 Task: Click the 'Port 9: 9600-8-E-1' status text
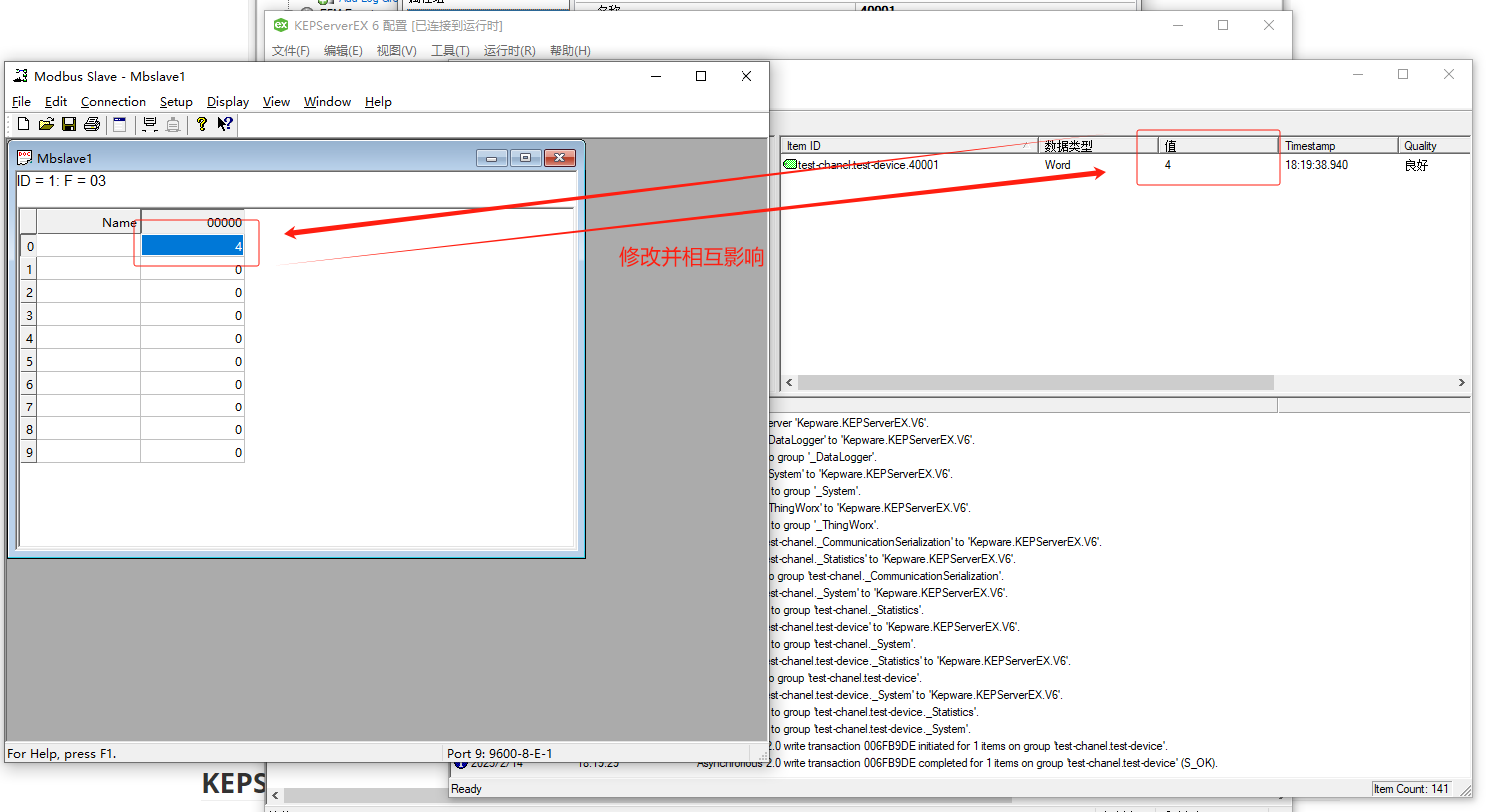pyautogui.click(x=500, y=754)
